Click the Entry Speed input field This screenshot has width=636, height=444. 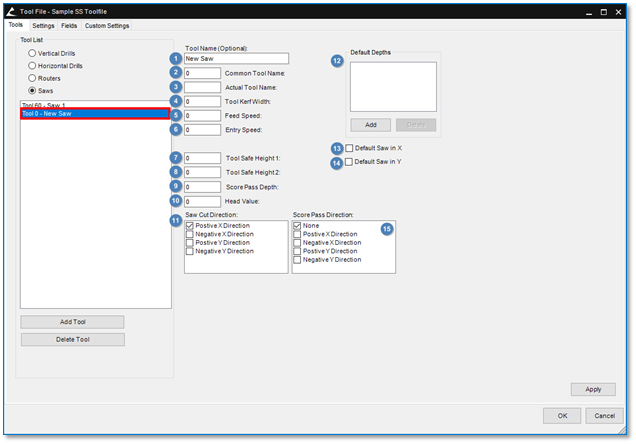click(x=202, y=130)
